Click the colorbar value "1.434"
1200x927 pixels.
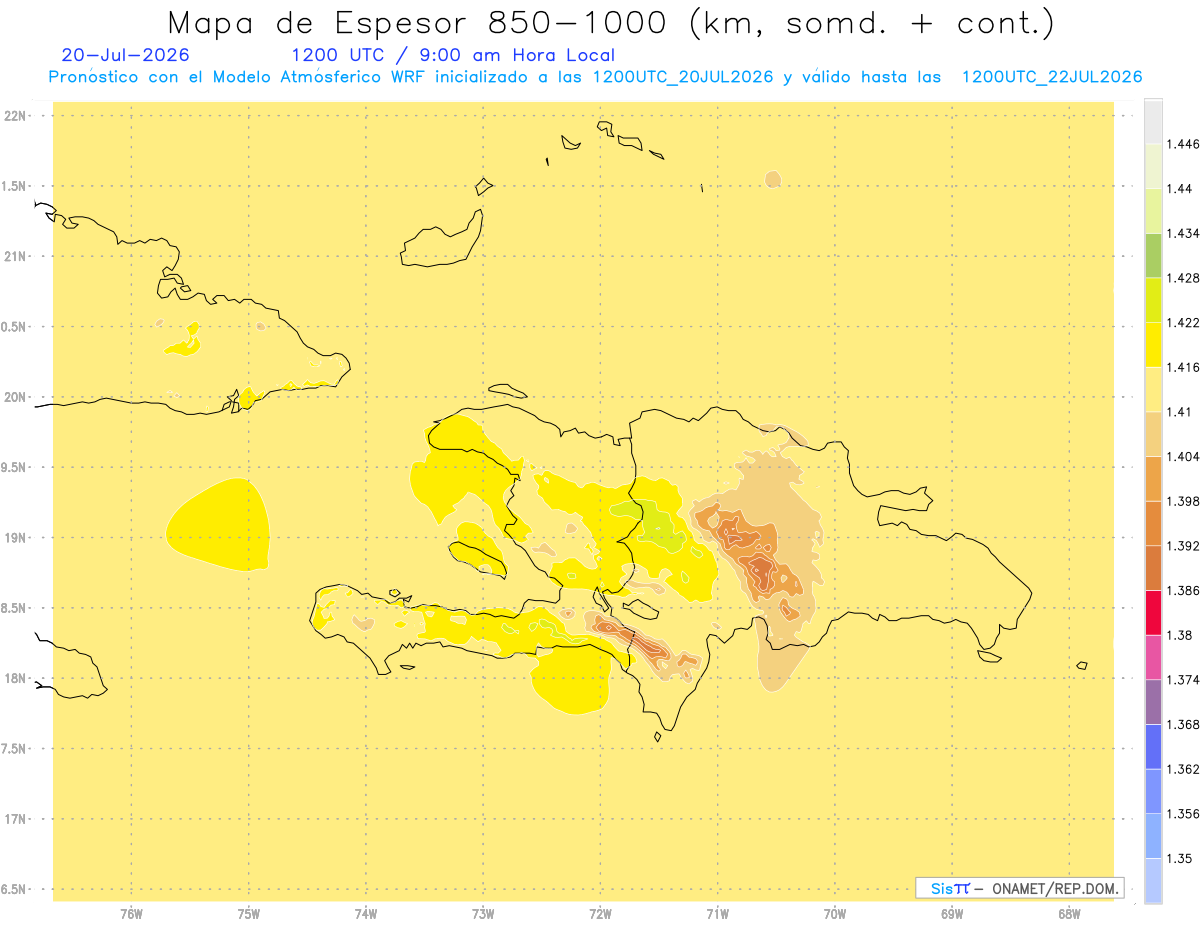pyautogui.click(x=1182, y=233)
